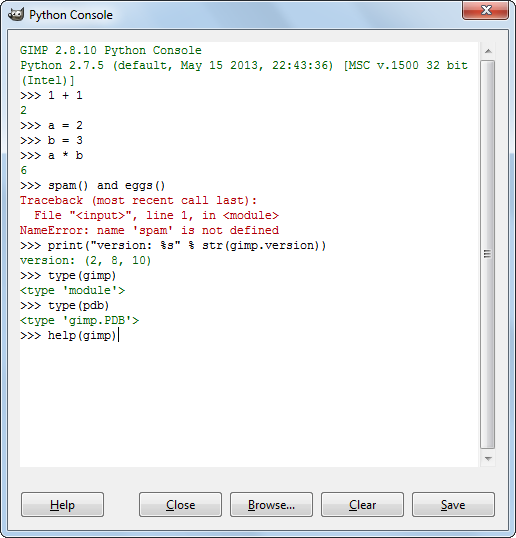The width and height of the screenshot is (516, 538).
Task: Click the '(Intel)]' wrapped line
Action: click(x=47, y=80)
